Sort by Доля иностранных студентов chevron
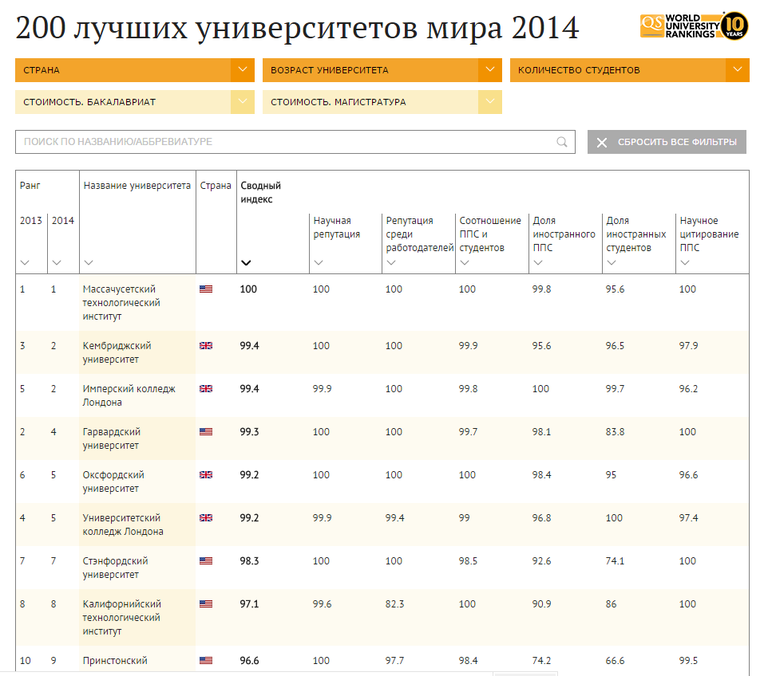Image resolution: width=768 pixels, height=676 pixels. tap(611, 263)
